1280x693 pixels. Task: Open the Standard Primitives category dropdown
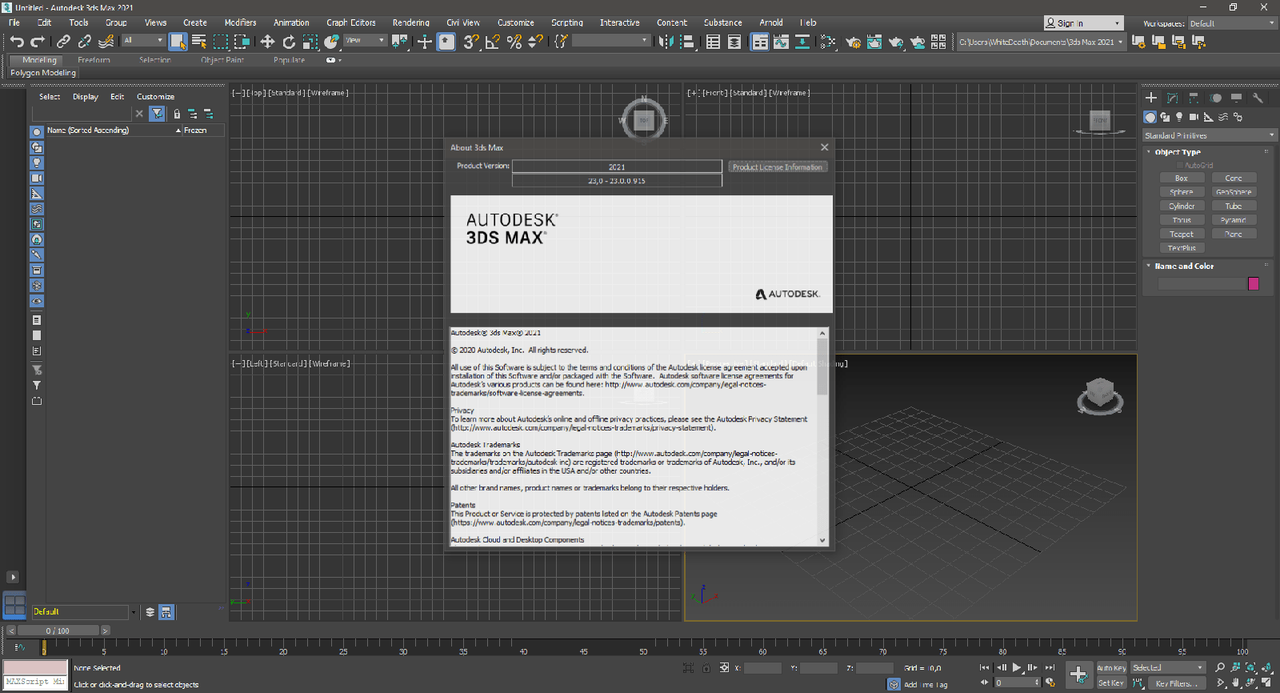pos(1210,135)
